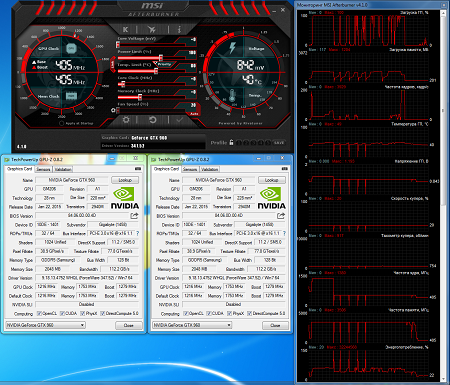The height and width of the screenshot is (385, 450).
Task: Click the monitoring window vertical scrollbar
Action: [443, 108]
